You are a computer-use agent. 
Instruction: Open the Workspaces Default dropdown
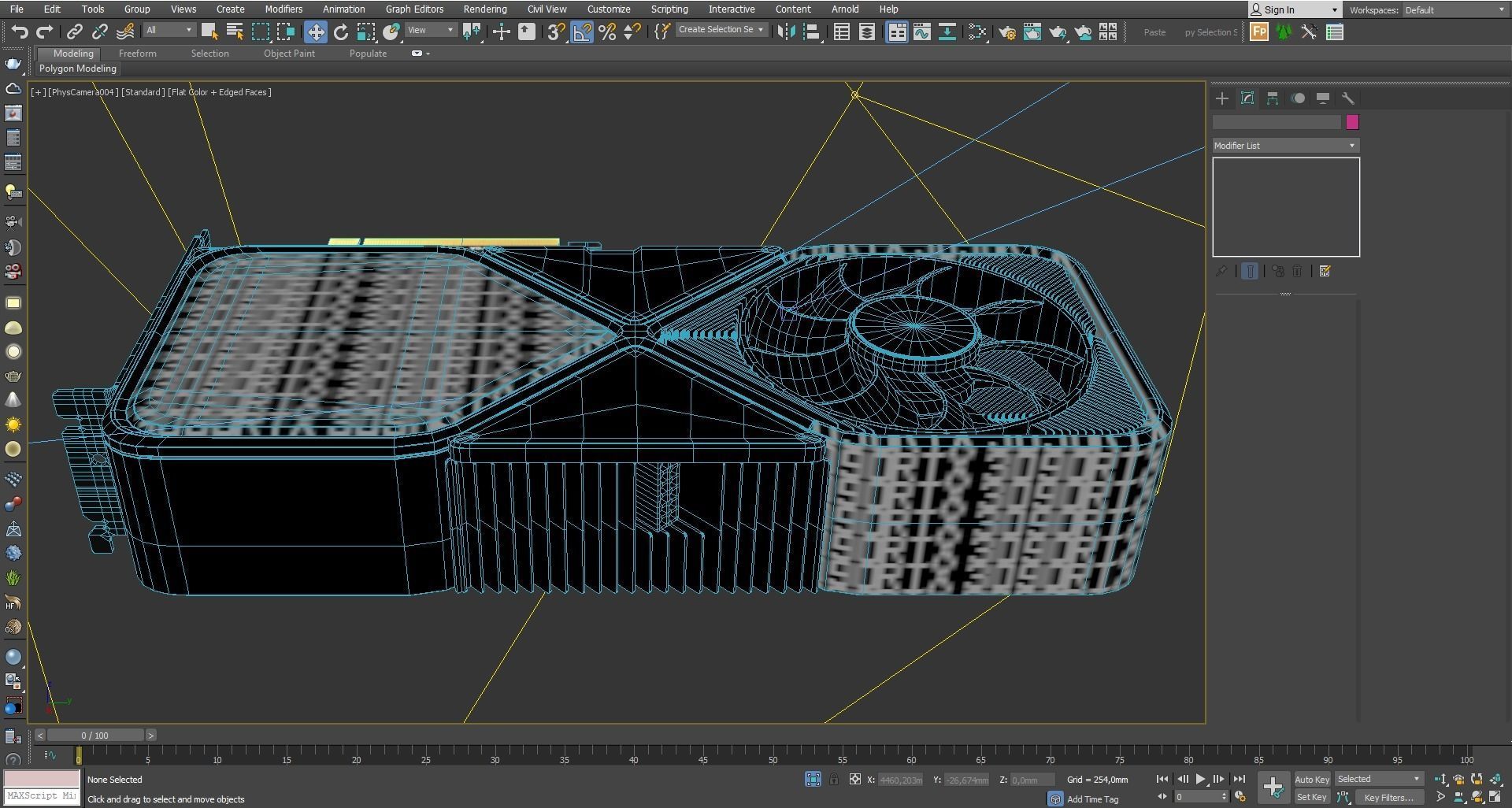pos(1455,10)
